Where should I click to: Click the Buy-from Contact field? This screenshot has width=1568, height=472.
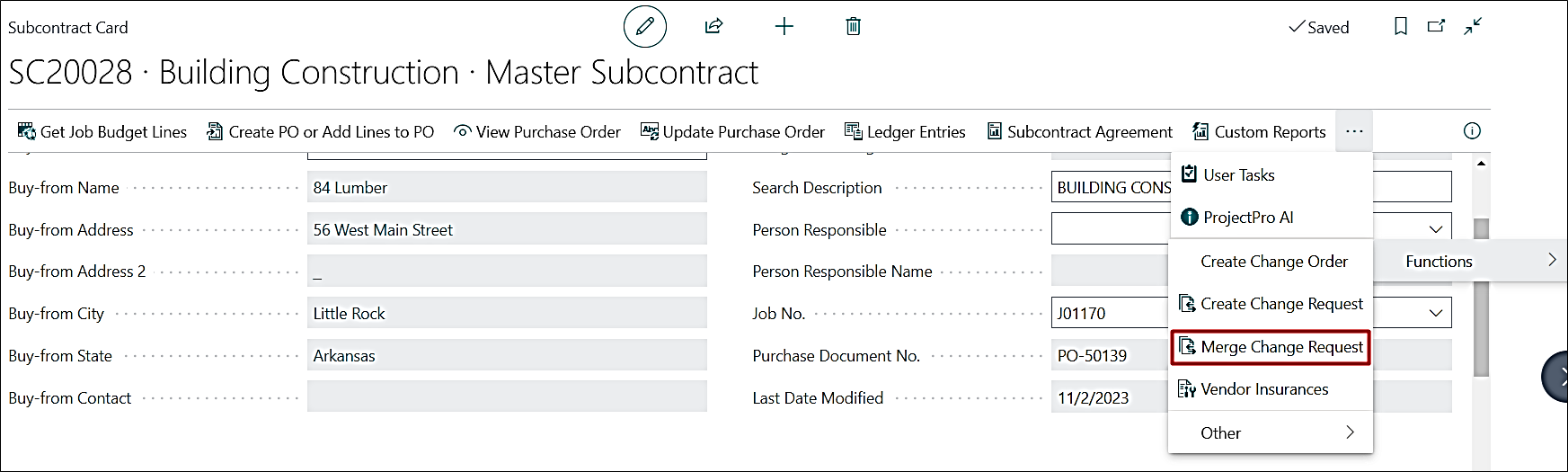507,396
